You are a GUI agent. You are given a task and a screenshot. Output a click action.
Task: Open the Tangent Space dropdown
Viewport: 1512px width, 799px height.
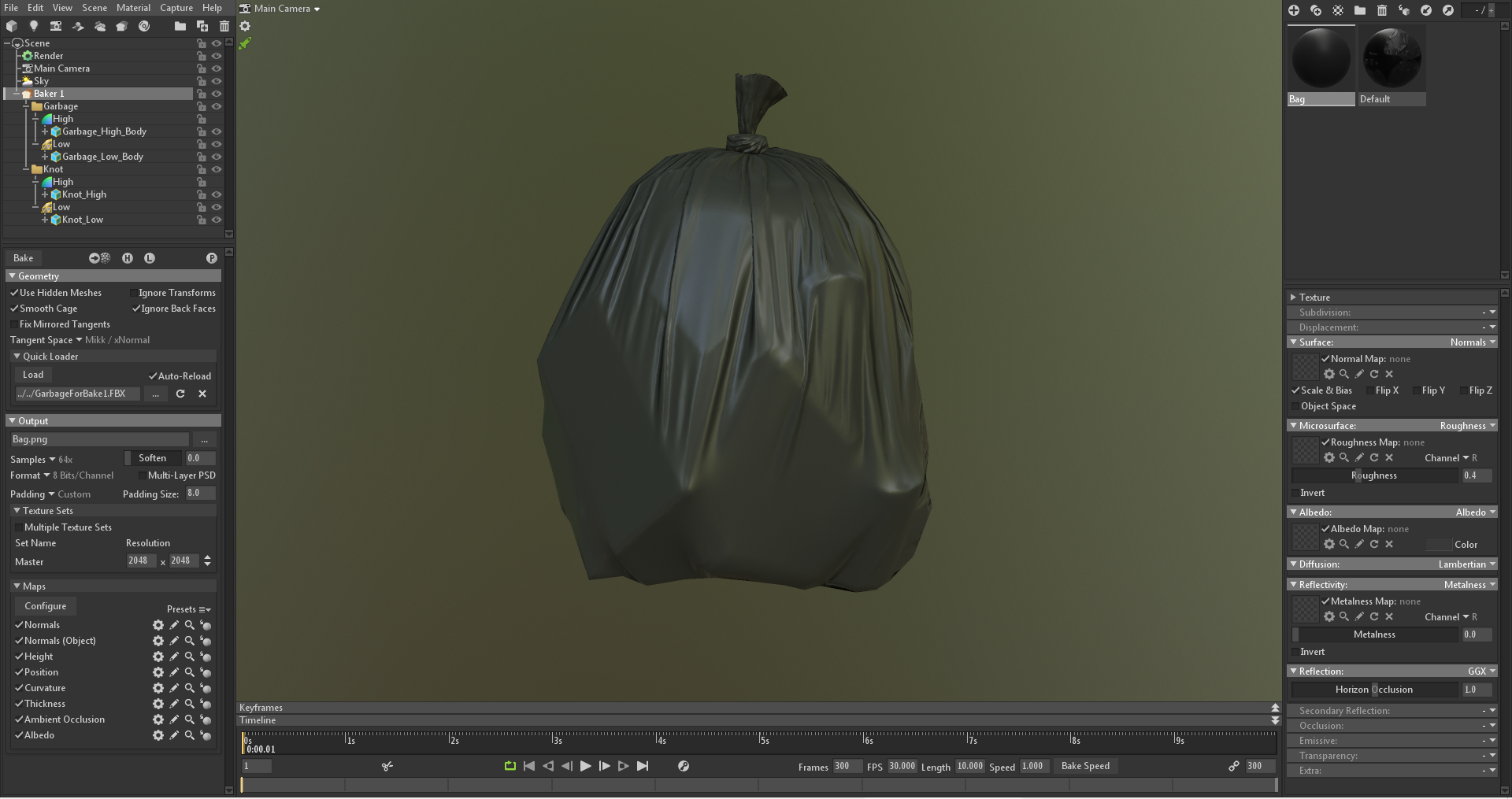pos(80,340)
